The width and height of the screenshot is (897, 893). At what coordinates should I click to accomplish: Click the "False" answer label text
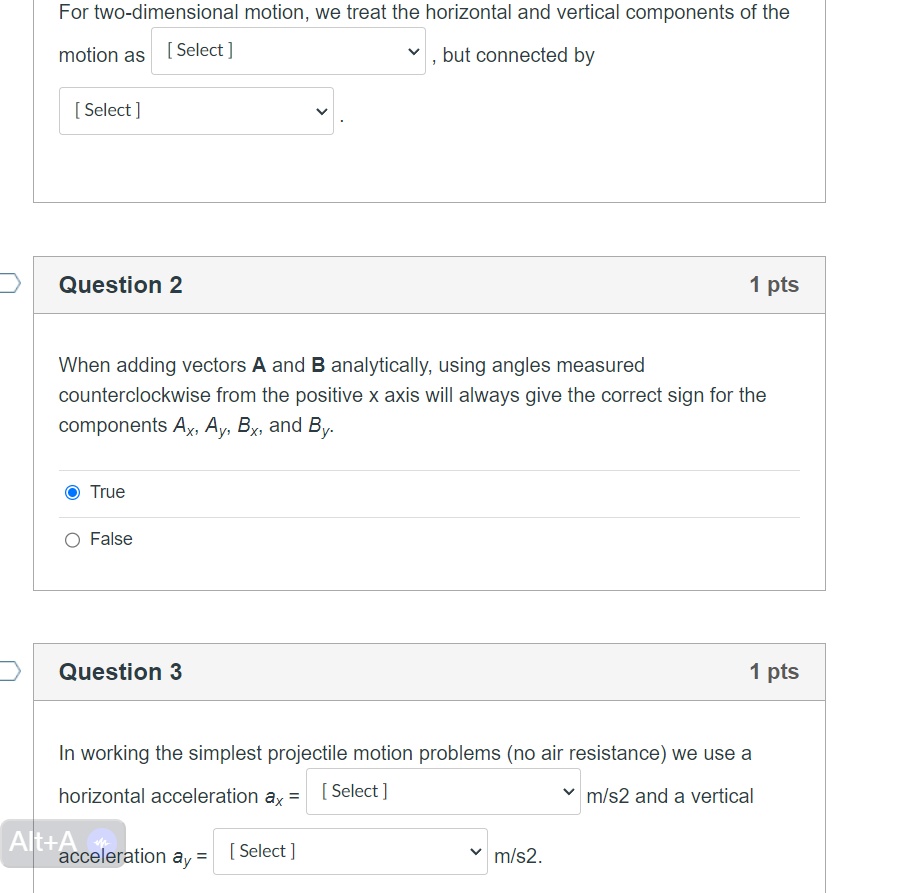point(111,539)
